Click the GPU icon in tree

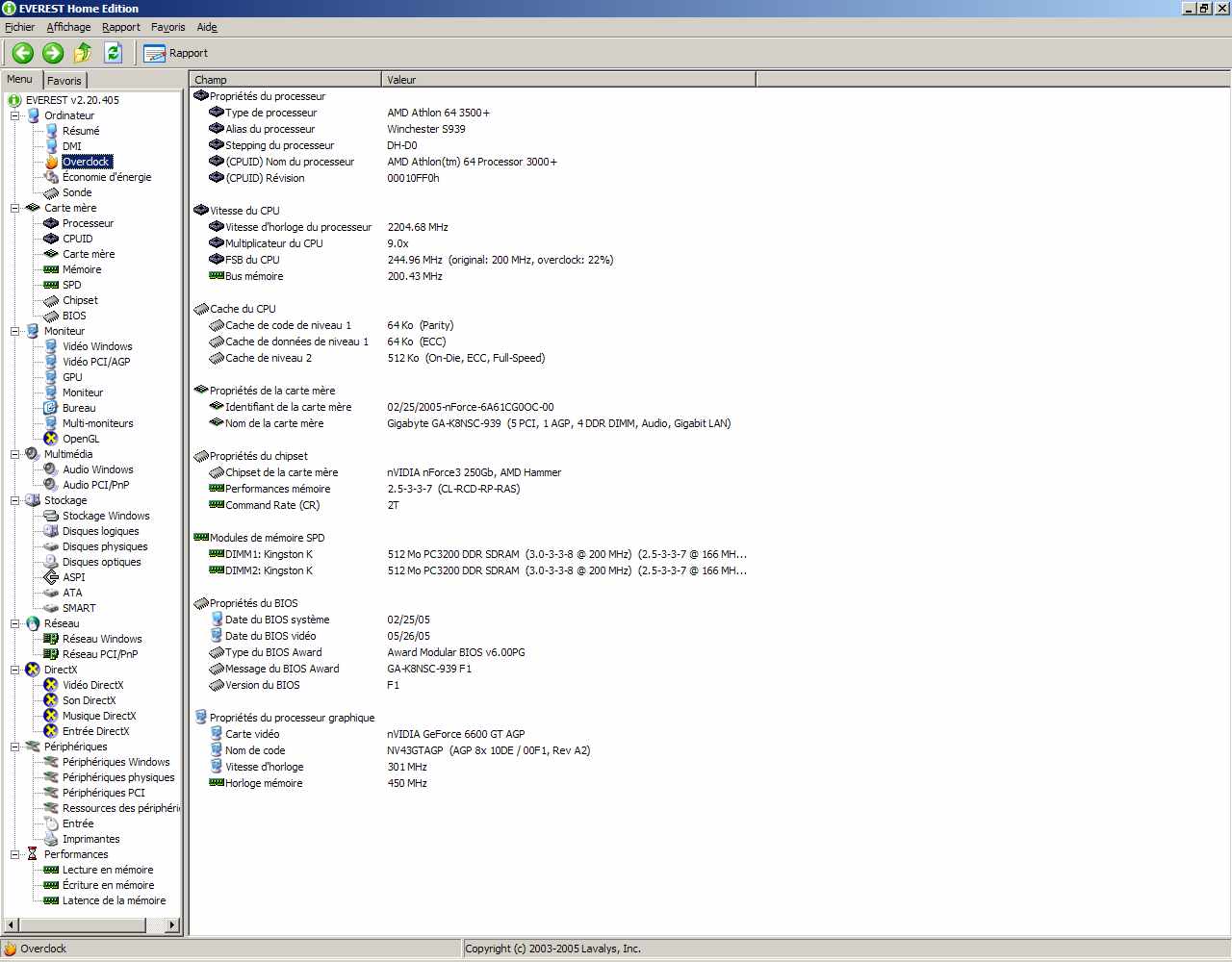[51, 377]
